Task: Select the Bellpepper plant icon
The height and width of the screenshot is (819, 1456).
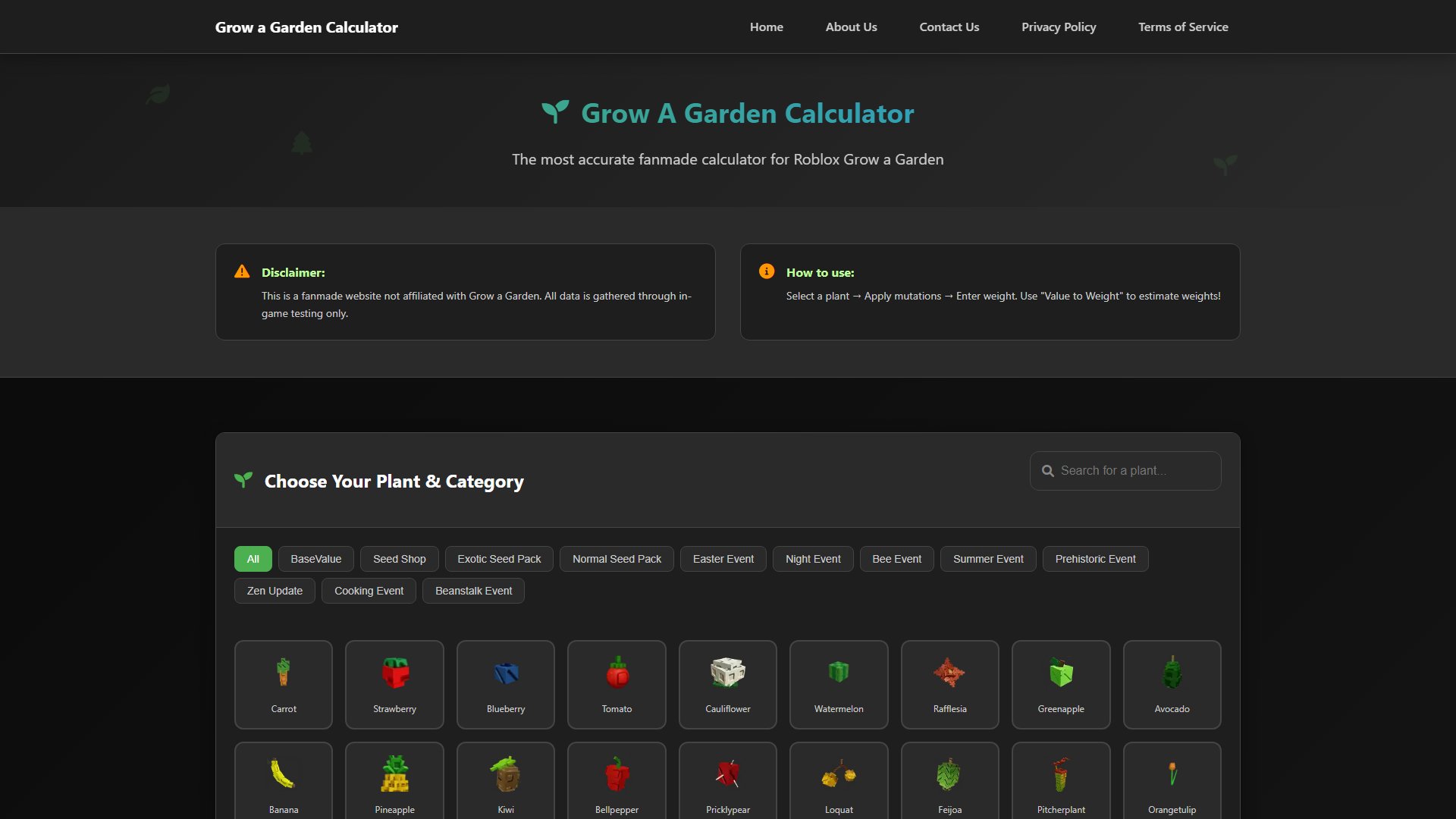Action: pos(617,774)
